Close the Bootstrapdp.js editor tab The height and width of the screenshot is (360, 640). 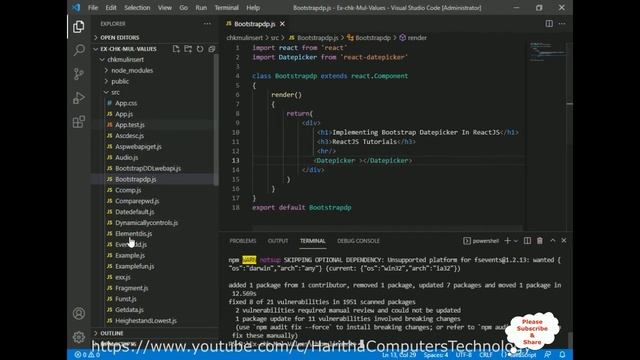pos(282,24)
